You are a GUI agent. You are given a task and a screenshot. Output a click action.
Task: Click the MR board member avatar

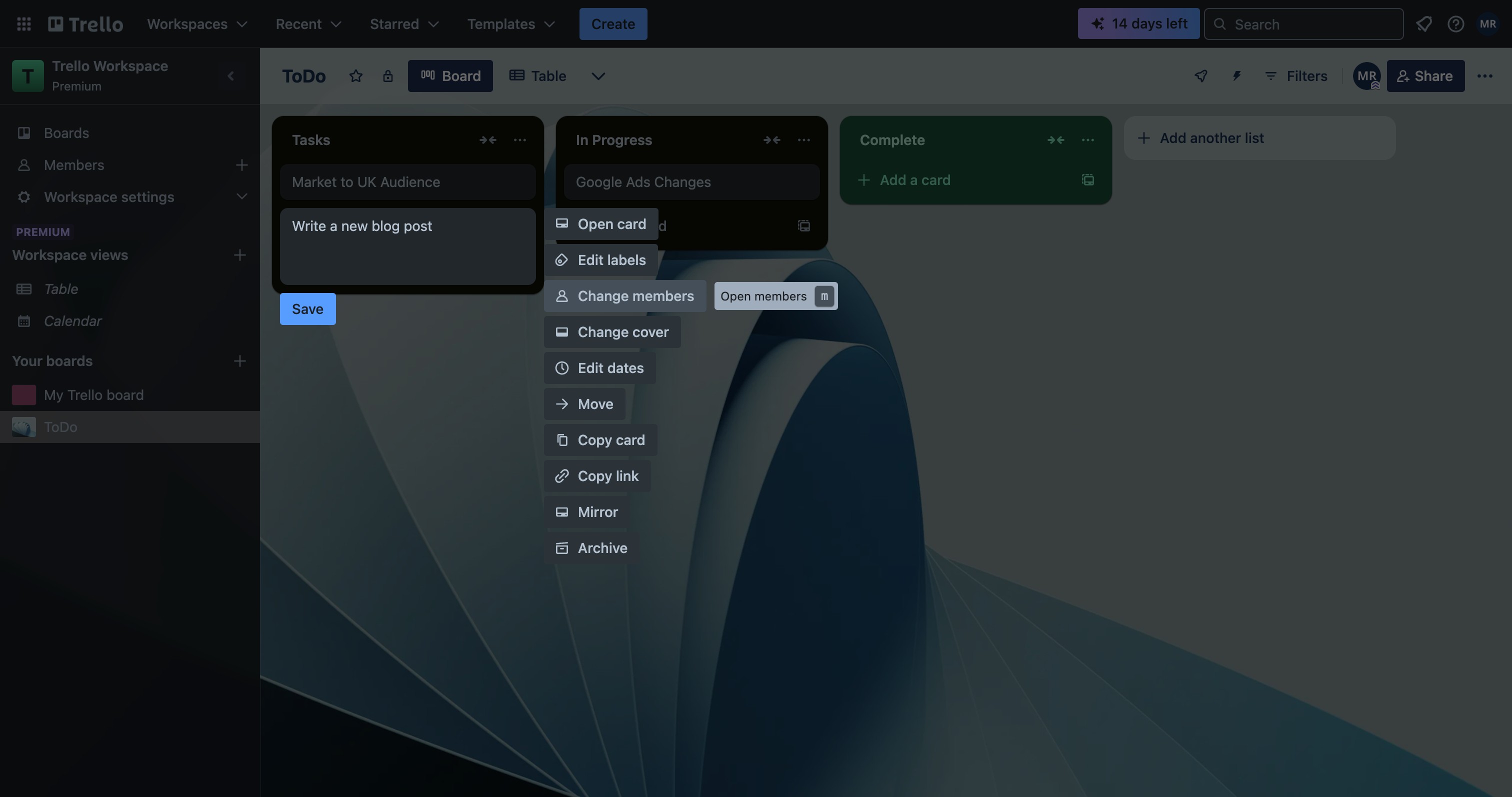click(x=1367, y=75)
